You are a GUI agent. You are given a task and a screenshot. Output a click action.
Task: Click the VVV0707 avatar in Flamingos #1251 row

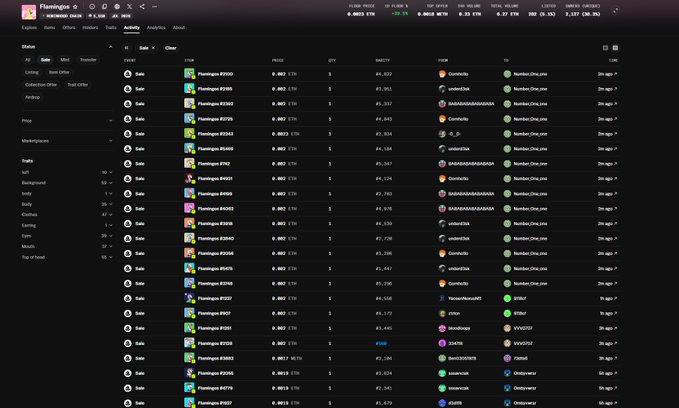click(x=507, y=328)
